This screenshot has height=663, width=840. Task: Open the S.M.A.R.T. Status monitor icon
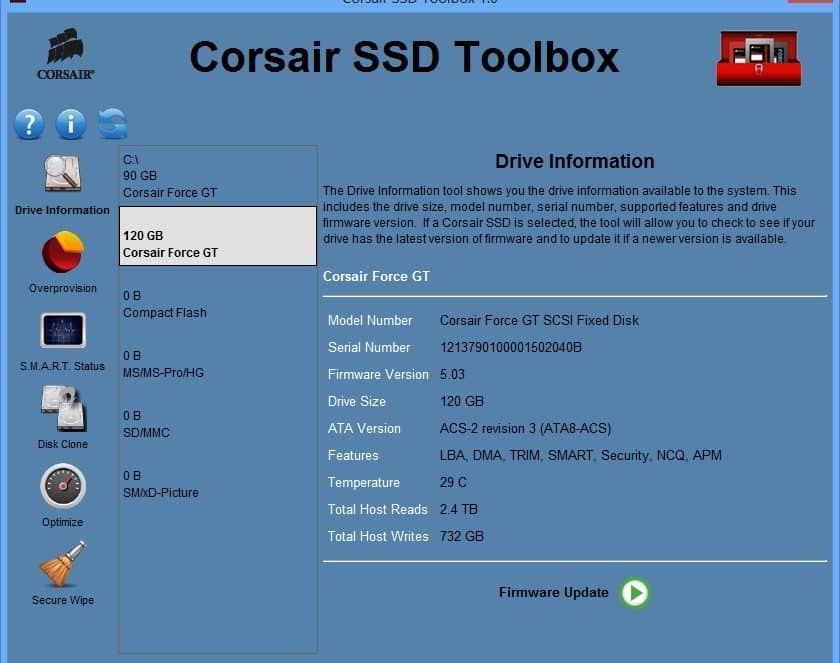[x=63, y=330]
